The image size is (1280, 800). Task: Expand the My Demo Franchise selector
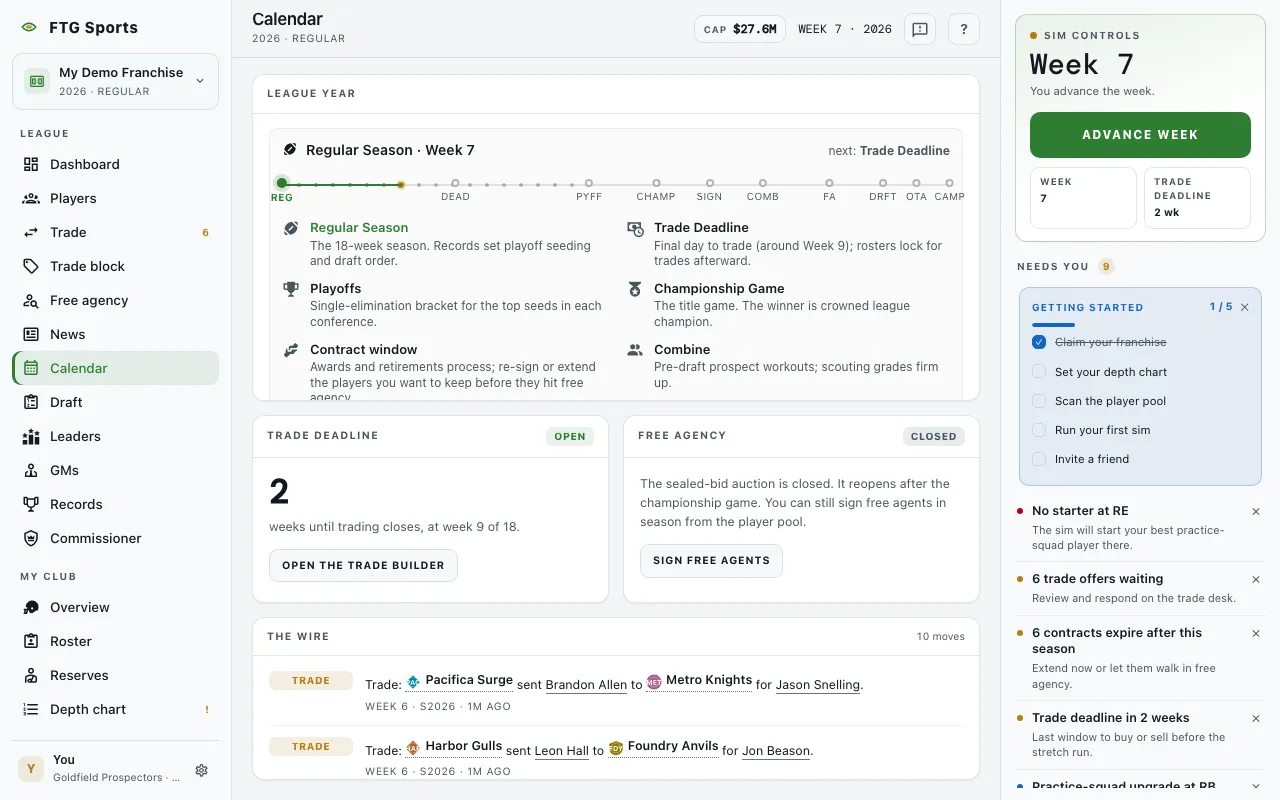pos(115,81)
